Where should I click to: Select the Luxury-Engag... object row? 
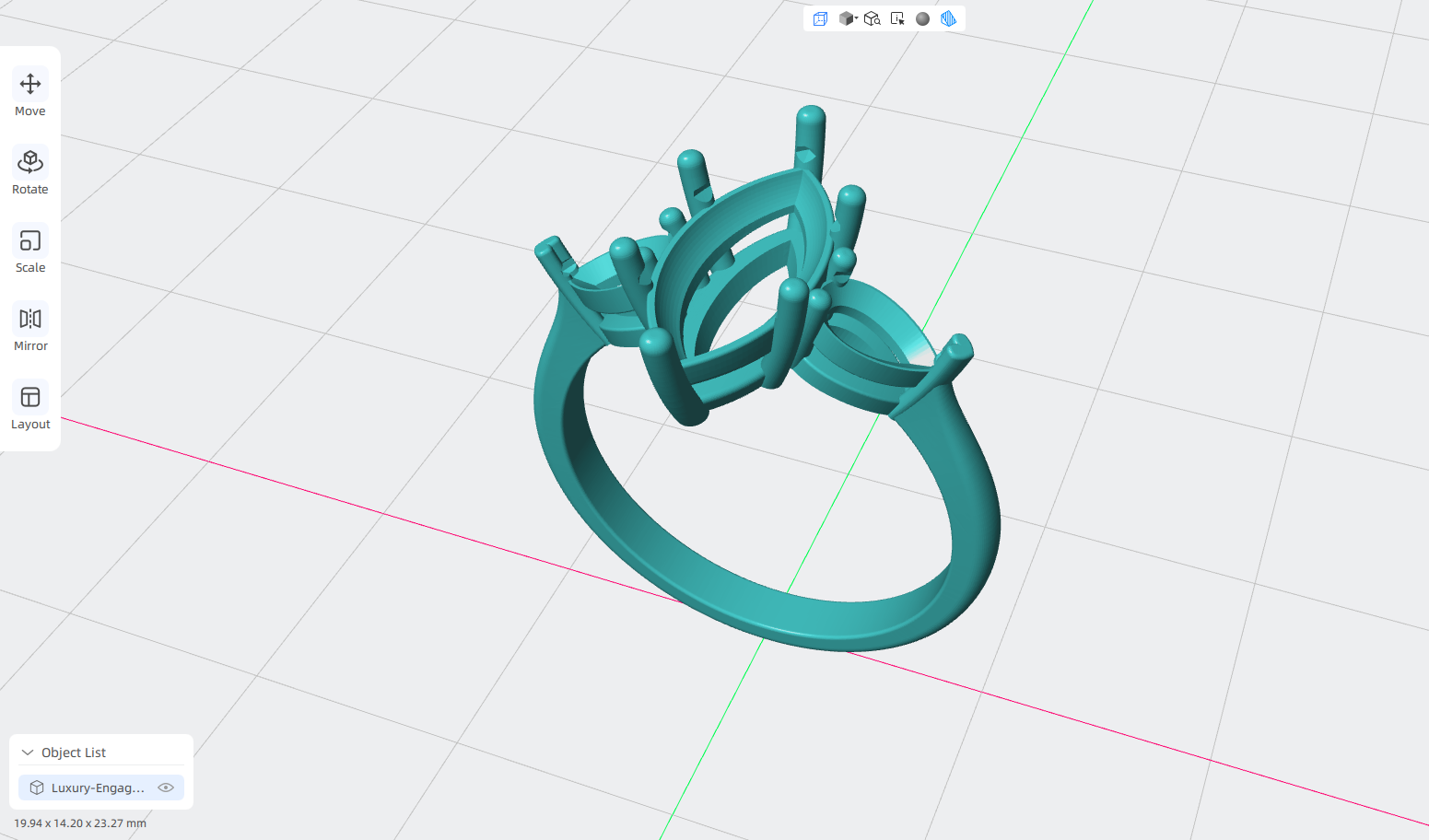tap(101, 787)
